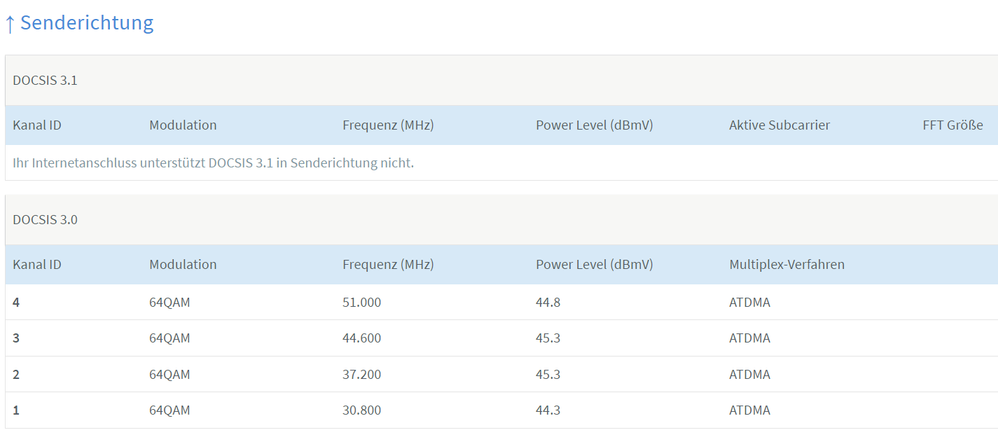998x442 pixels.
Task: Select channel ID 3 in the table
Action: click(x=16, y=338)
